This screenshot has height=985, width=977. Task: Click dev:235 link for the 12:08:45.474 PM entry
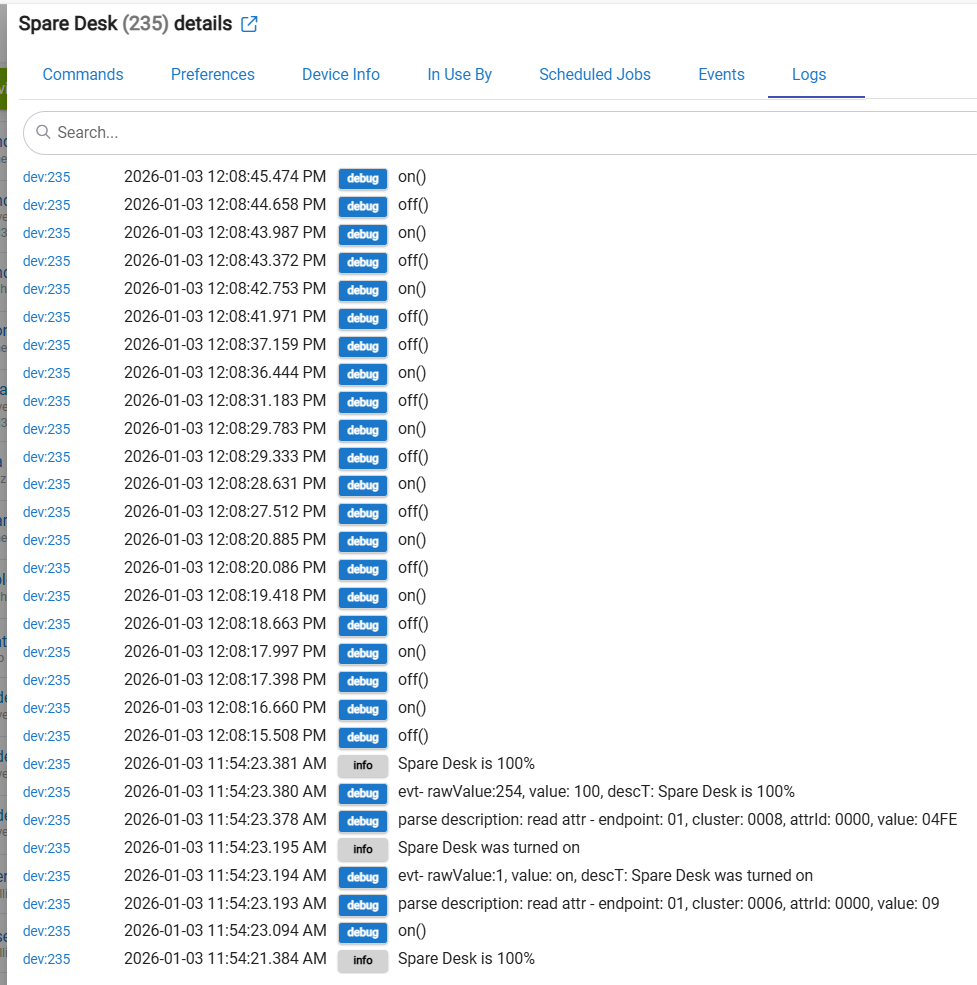point(47,177)
